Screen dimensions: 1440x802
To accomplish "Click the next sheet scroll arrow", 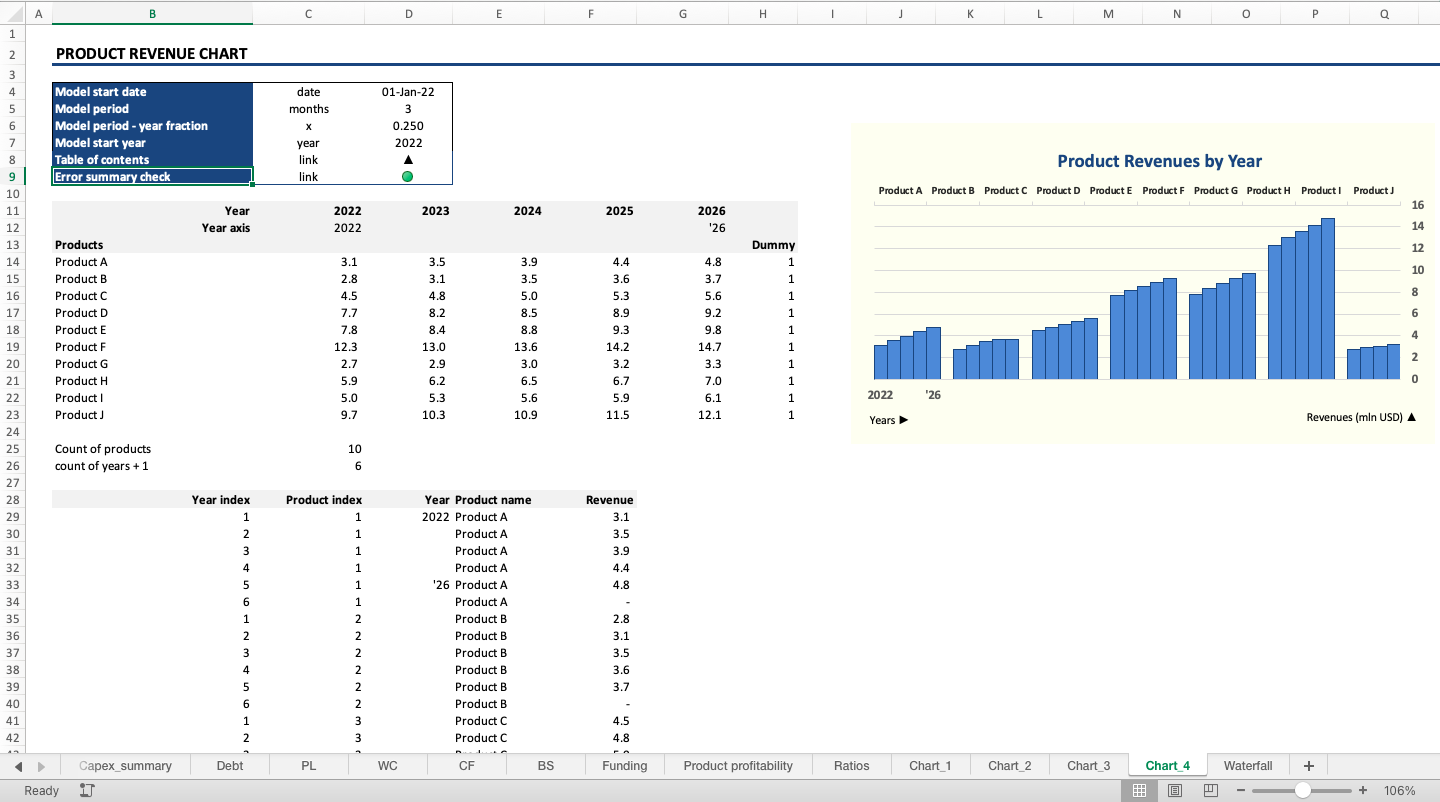I will pyautogui.click(x=41, y=766).
